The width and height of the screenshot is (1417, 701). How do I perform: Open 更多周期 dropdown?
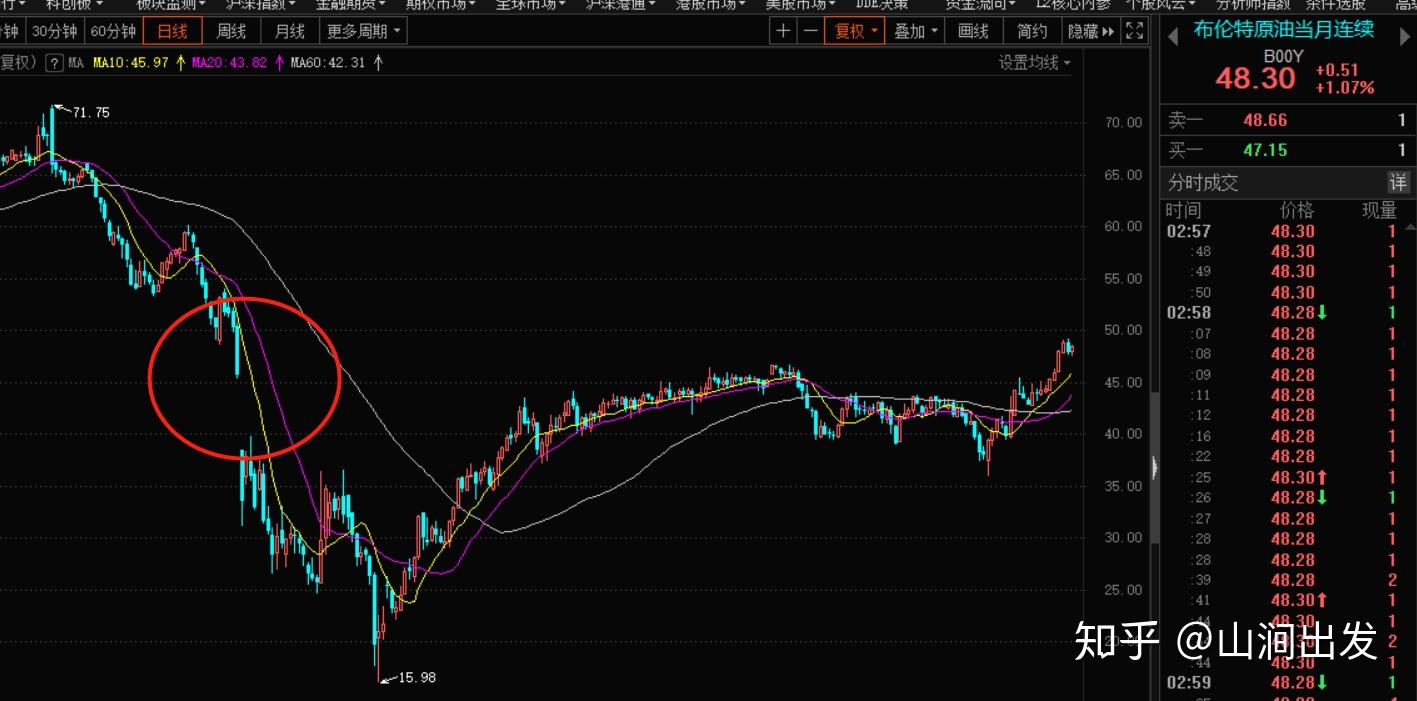tap(363, 31)
